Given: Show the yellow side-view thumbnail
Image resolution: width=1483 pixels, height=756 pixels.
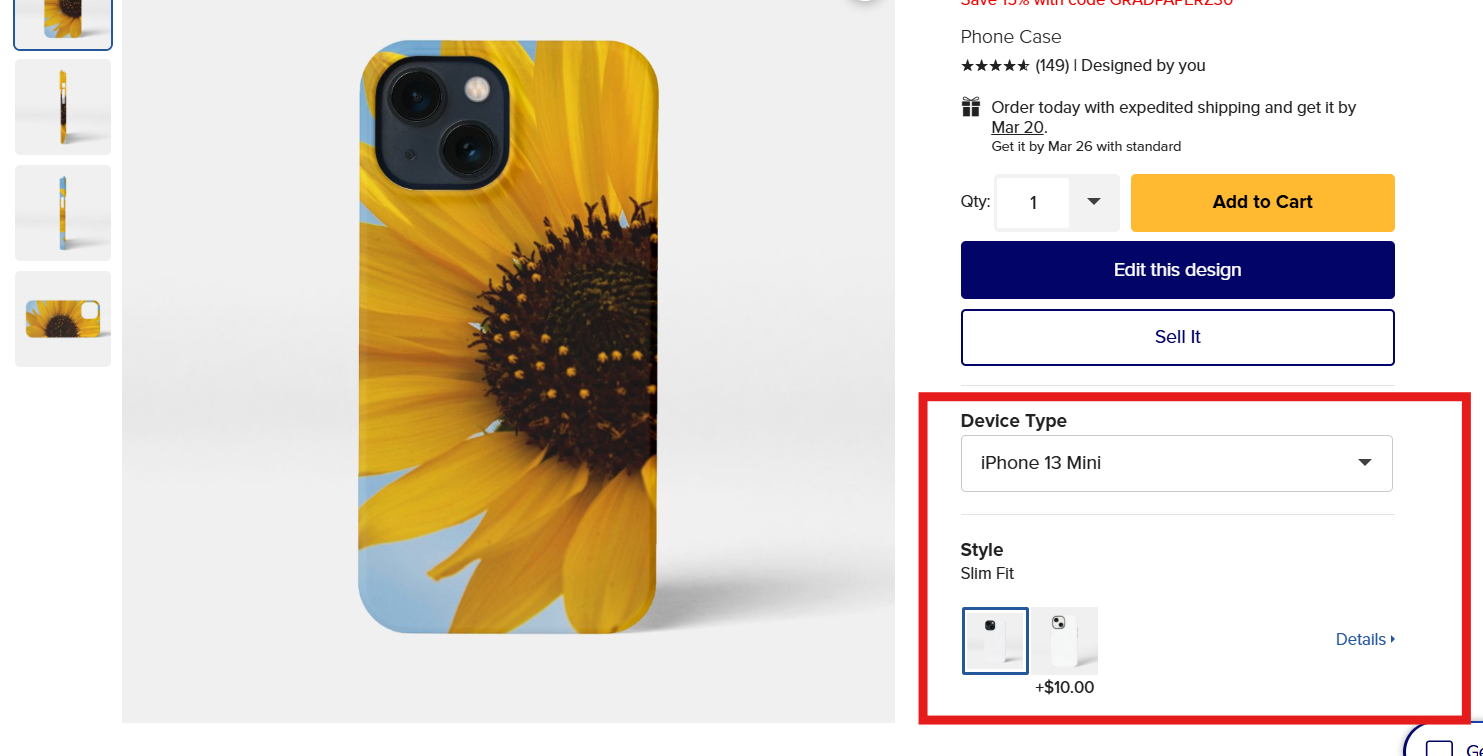Looking at the screenshot, I should coord(63,107).
